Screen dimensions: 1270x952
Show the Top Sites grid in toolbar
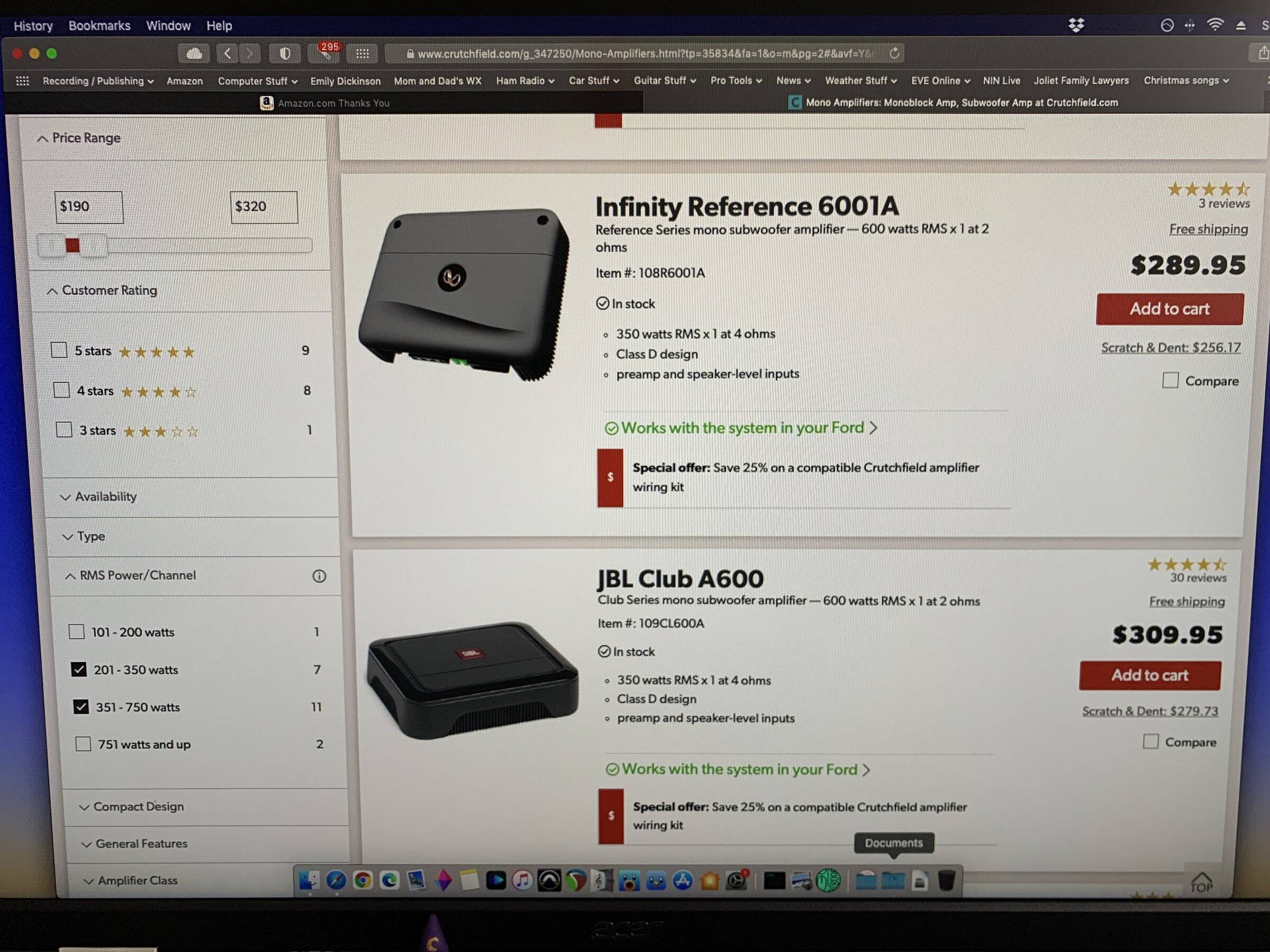point(362,53)
